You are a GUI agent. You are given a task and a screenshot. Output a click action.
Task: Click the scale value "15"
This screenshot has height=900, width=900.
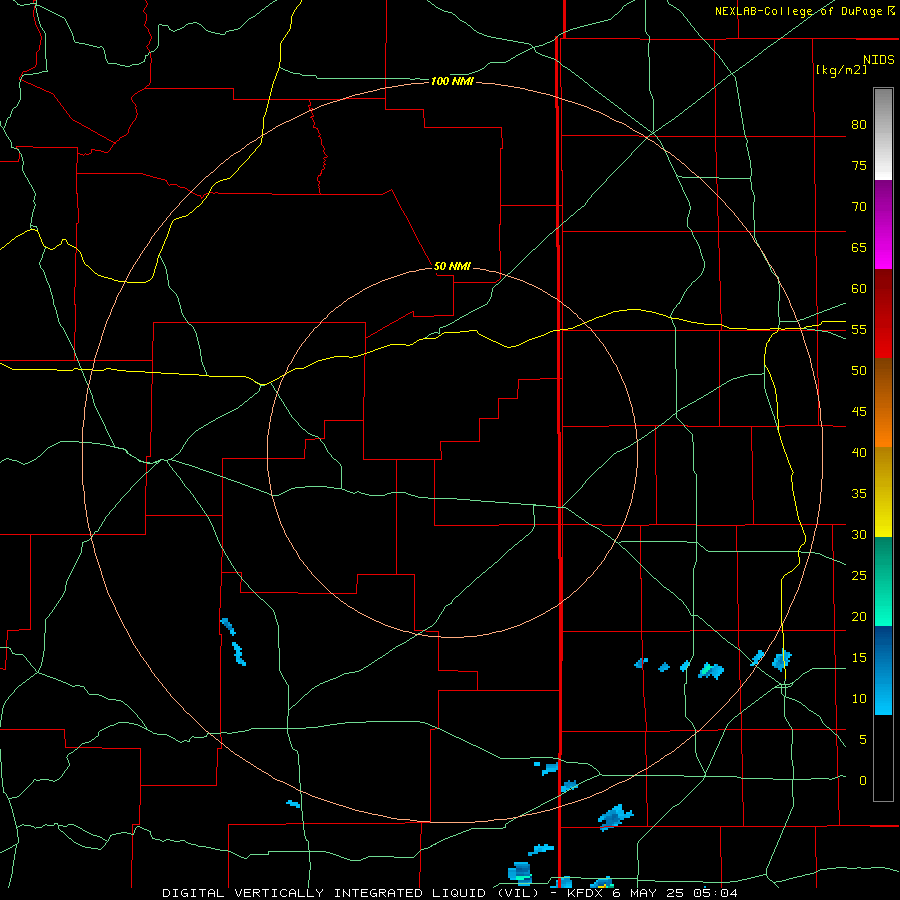pos(859,658)
